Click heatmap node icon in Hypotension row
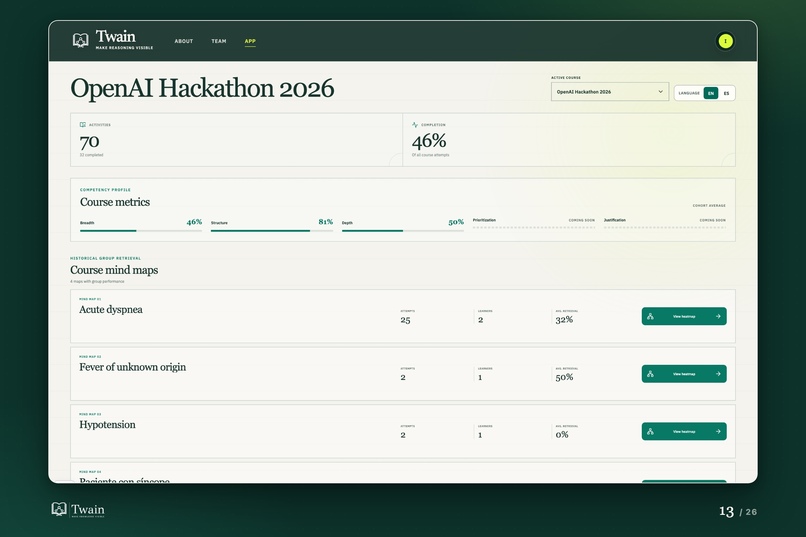Screen dimensions: 806x537 click(650, 432)
